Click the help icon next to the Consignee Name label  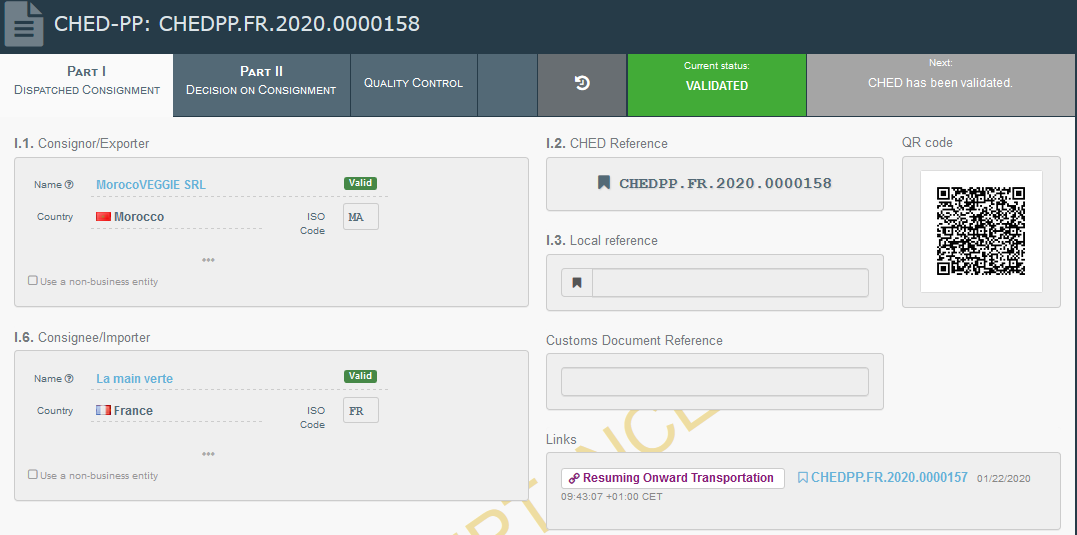coord(69,378)
